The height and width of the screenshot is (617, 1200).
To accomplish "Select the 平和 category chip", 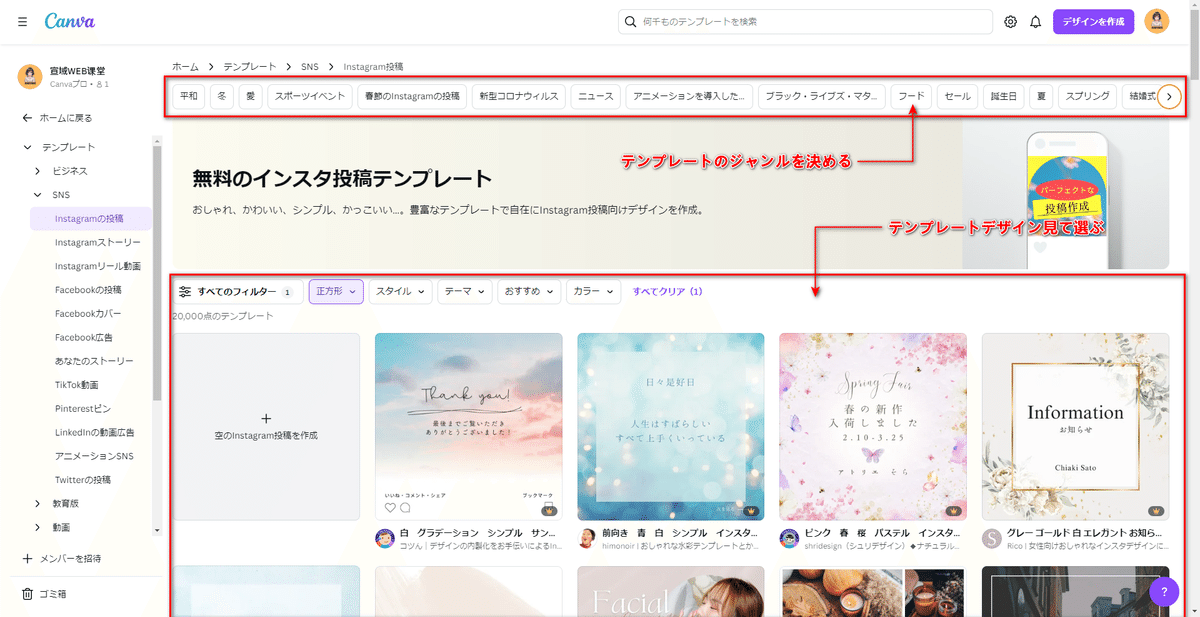I will (x=188, y=96).
